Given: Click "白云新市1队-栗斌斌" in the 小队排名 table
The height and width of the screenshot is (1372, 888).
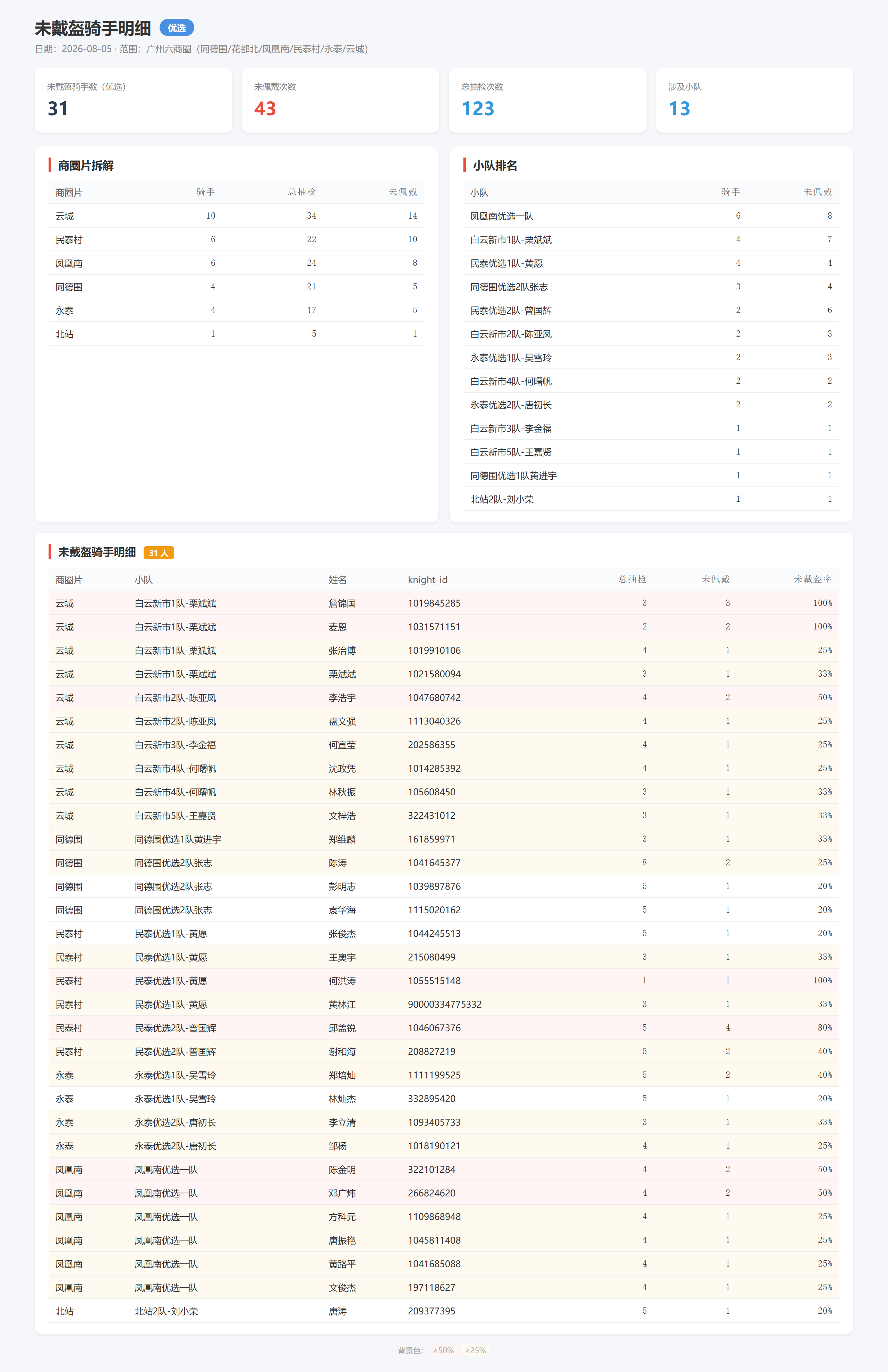Looking at the screenshot, I should (511, 240).
